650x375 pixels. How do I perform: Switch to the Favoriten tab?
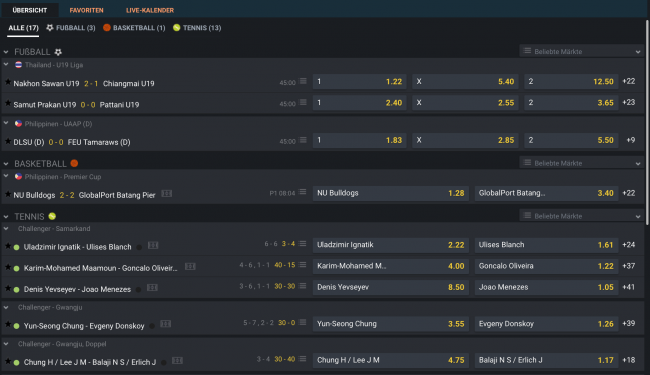tap(86, 10)
